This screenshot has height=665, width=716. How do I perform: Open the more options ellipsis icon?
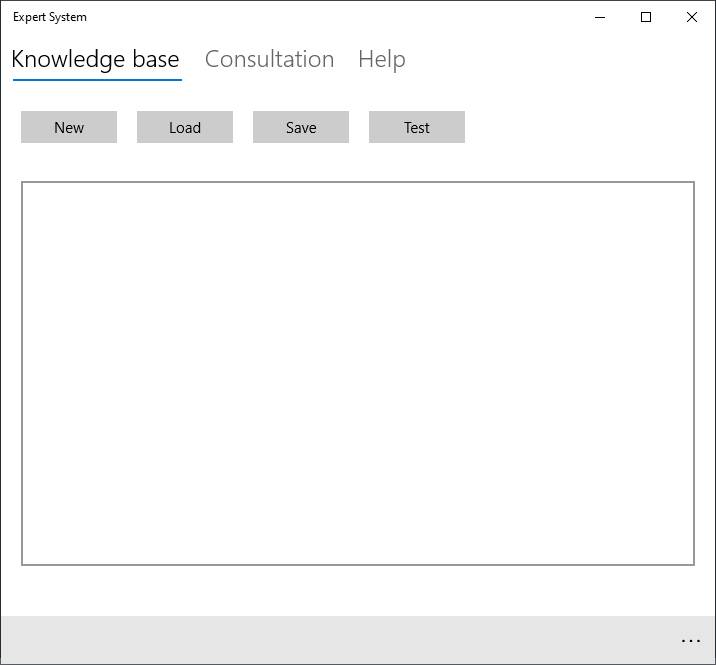(x=690, y=641)
